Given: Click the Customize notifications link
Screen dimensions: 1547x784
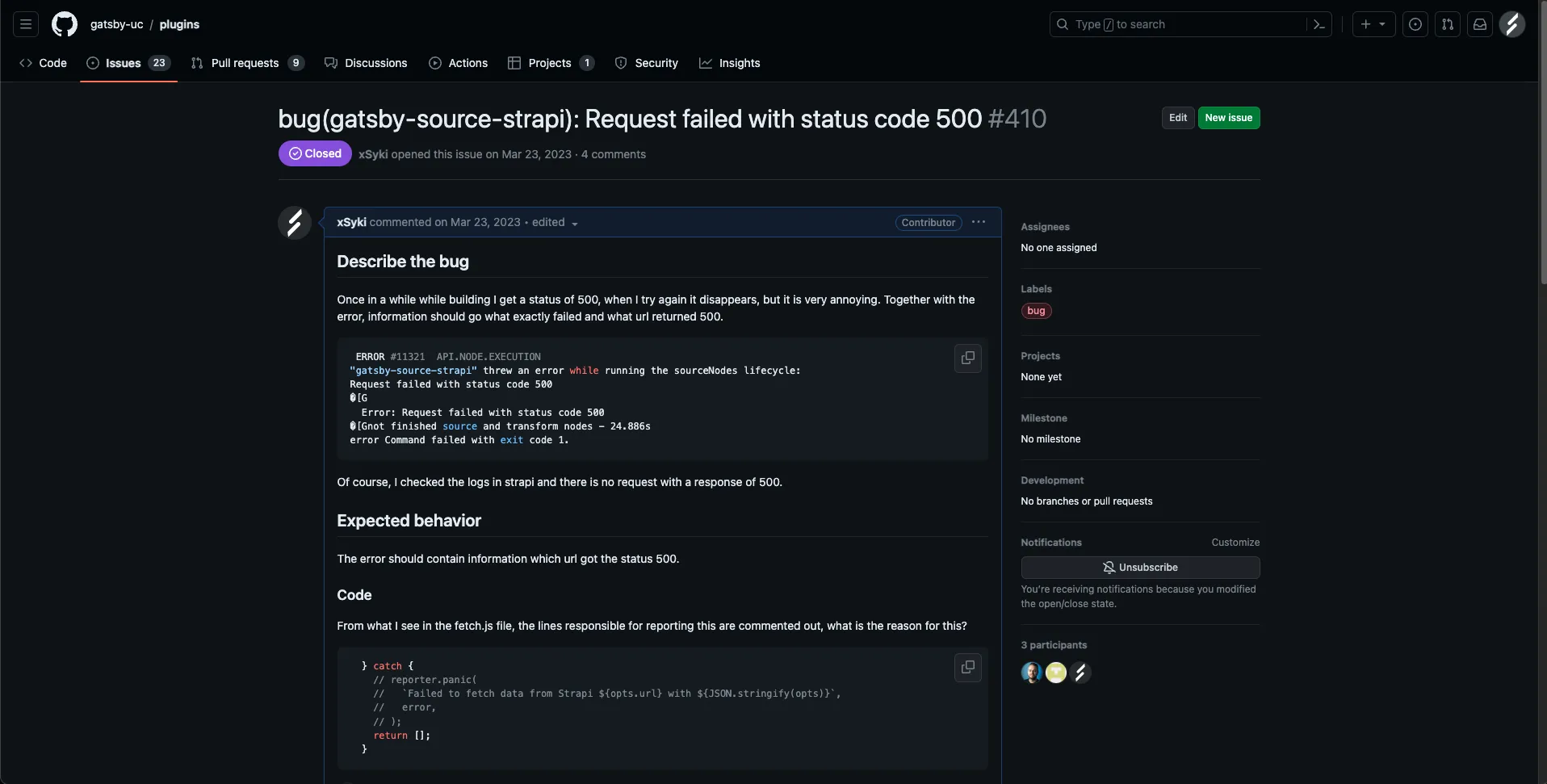Looking at the screenshot, I should [1235, 543].
